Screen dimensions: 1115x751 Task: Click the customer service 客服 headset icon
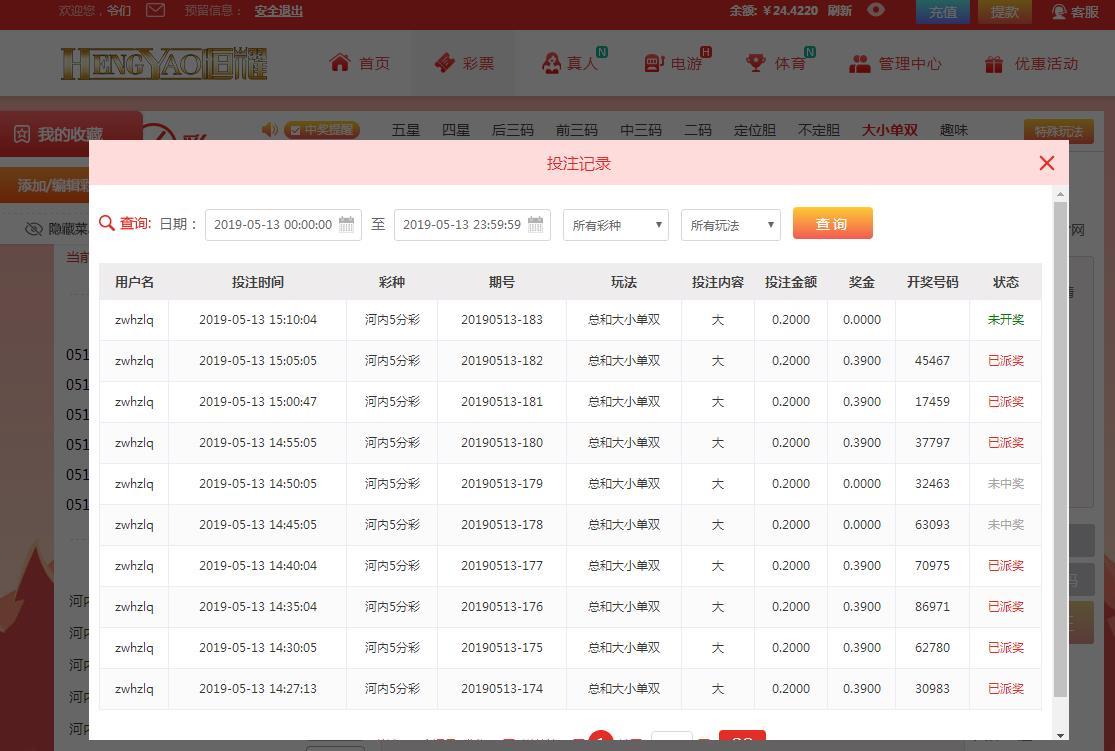pos(1060,11)
